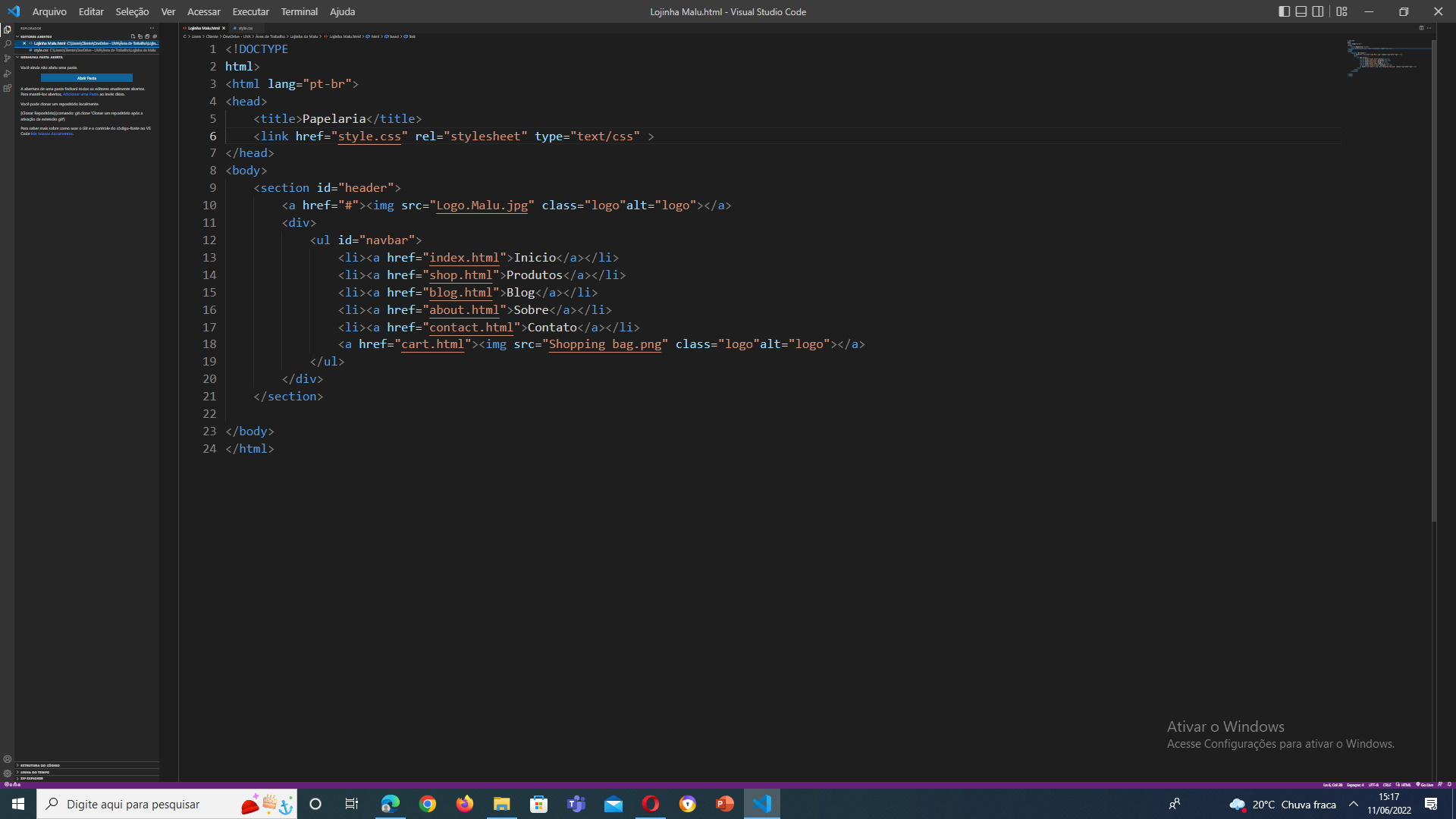Open the Source Control view
Viewport: 1456px width, 819px height.
click(7, 58)
